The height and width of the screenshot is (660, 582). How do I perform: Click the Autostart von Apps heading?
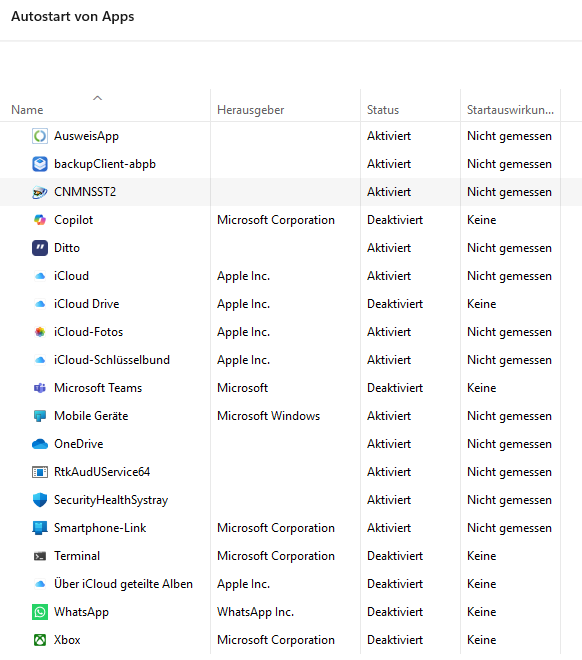(x=73, y=16)
